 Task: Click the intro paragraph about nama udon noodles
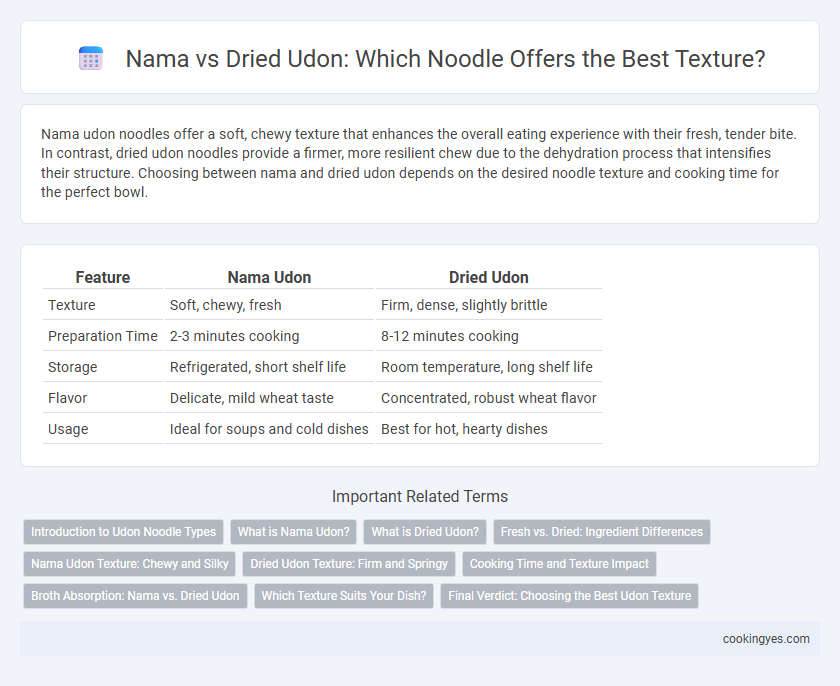419,163
